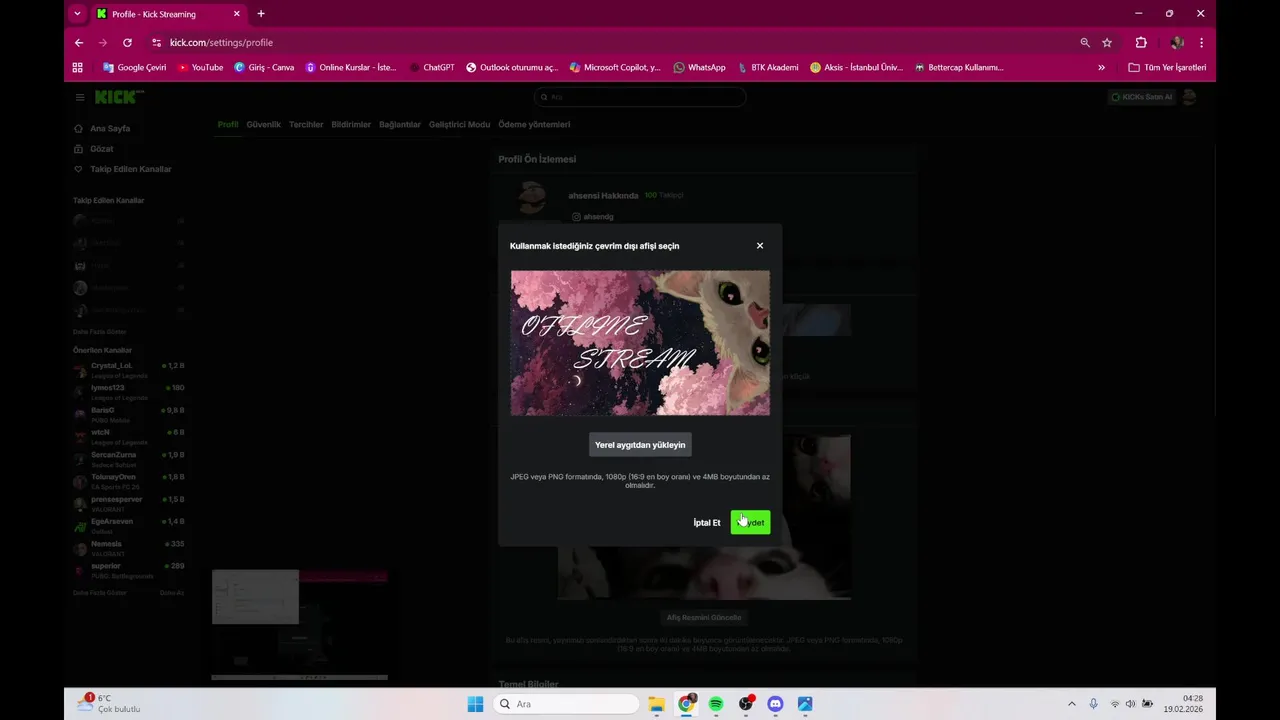
Task: Close the Profile - Kick Streaming tab
Action: [237, 14]
